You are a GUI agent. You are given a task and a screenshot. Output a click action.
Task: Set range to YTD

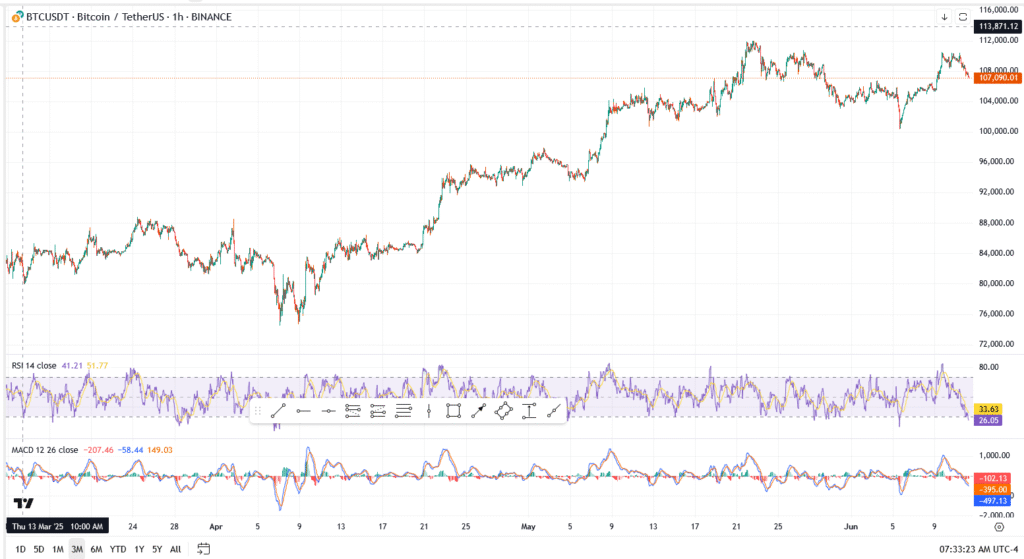tap(118, 548)
